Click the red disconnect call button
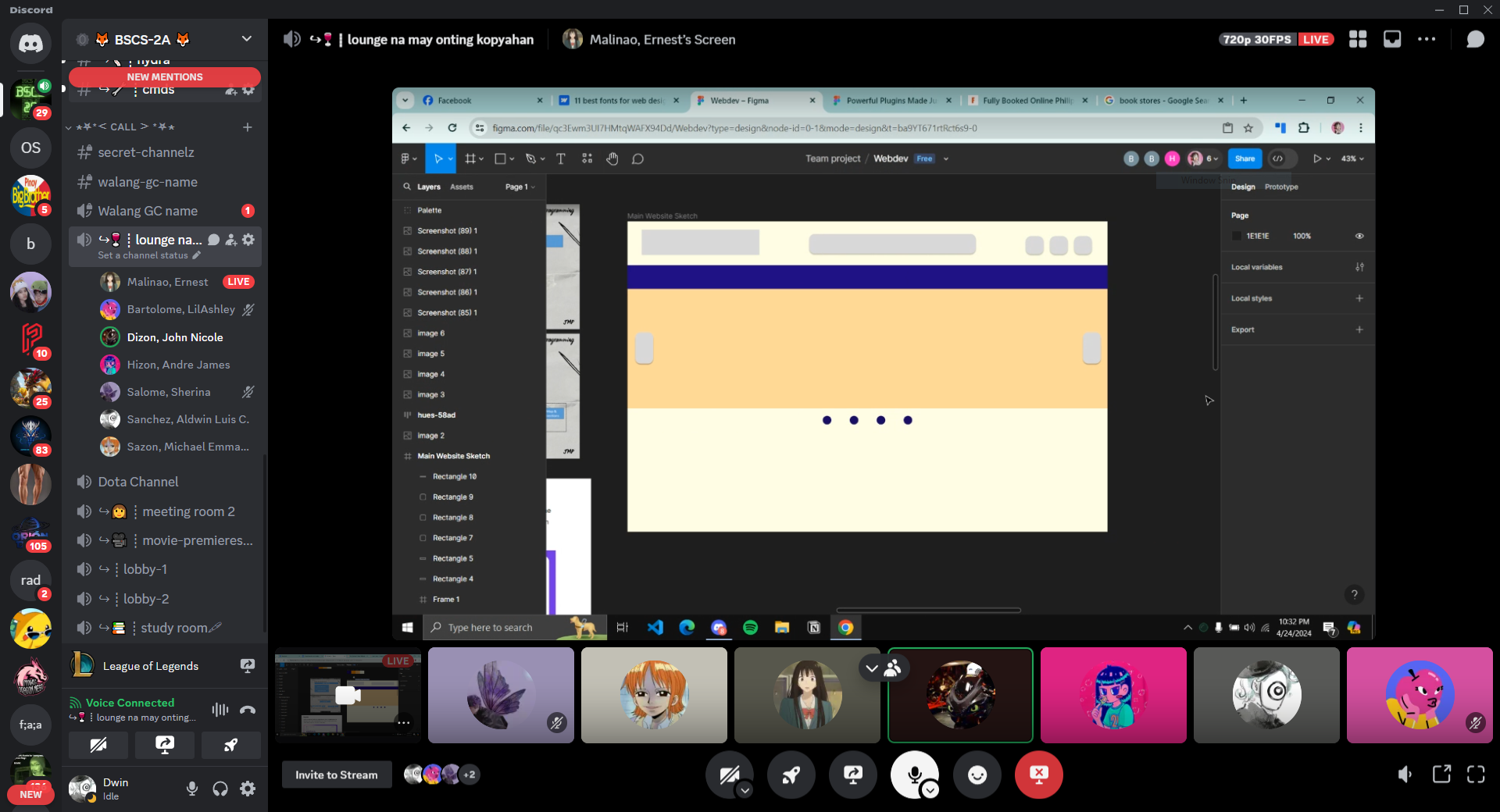The image size is (1500, 812). [x=1038, y=775]
